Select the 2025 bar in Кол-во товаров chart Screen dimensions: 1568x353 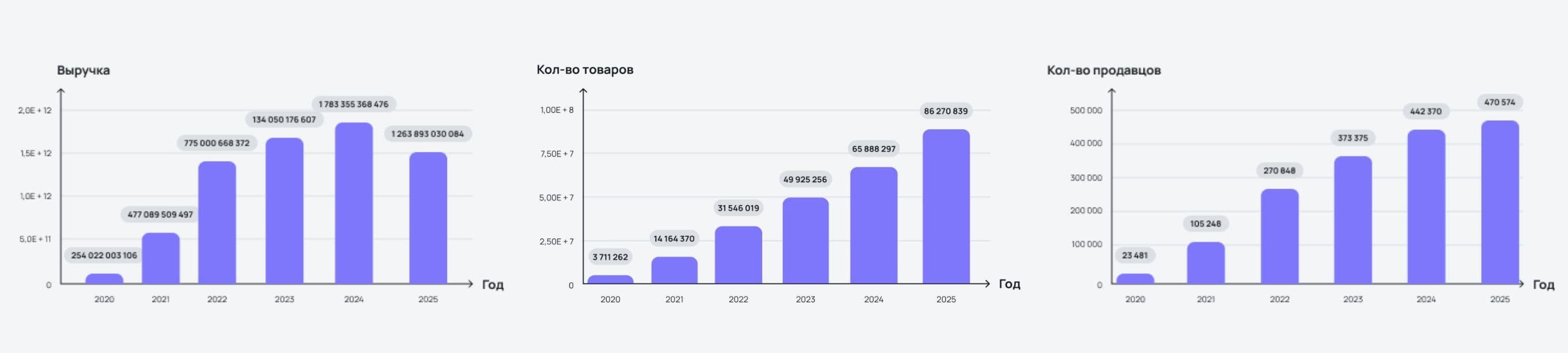pyautogui.click(x=945, y=206)
